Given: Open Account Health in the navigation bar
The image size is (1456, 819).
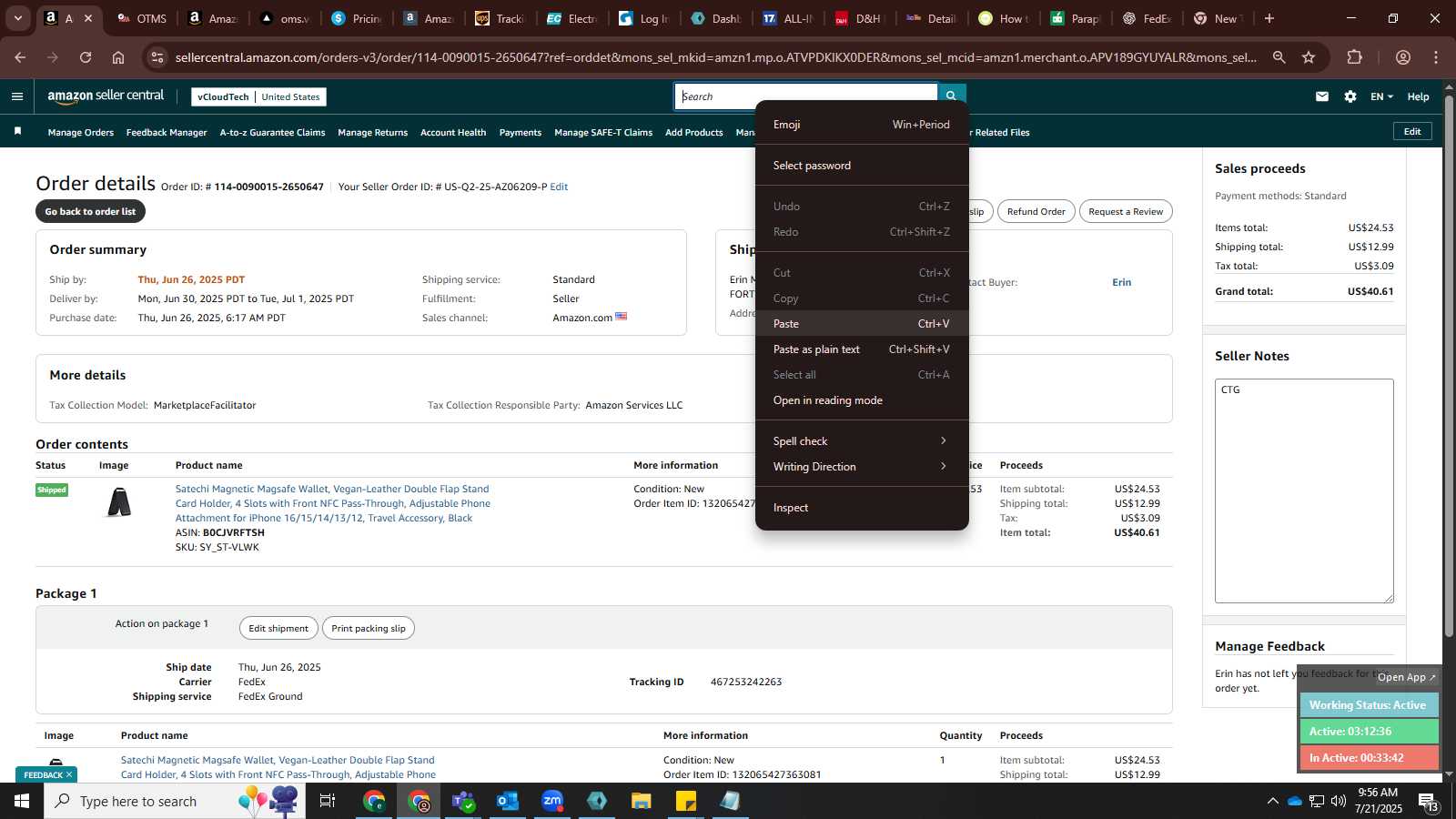Looking at the screenshot, I should coord(453,132).
